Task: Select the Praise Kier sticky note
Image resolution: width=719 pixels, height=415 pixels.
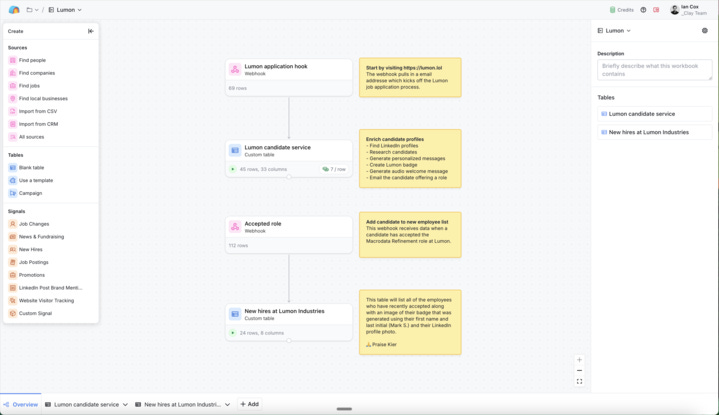Action: click(410, 322)
